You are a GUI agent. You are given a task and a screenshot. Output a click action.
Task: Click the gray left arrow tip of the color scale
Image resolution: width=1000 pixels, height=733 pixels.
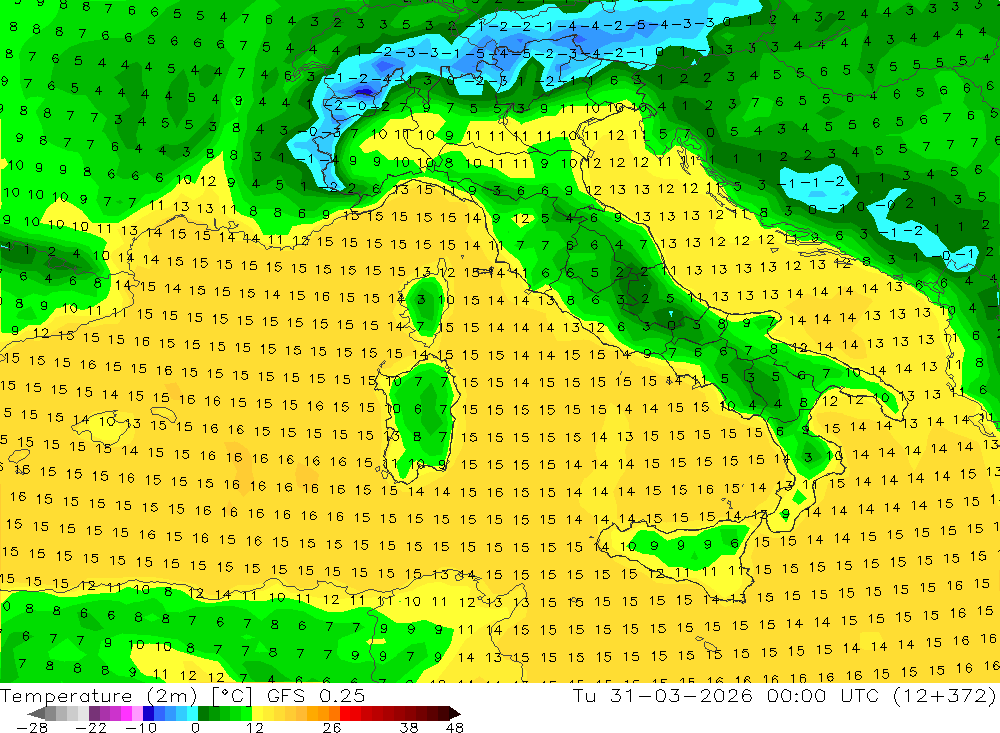click(36, 714)
